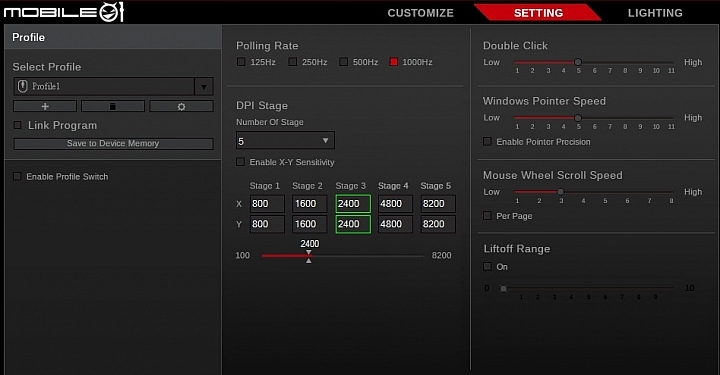Viewport: 720px width, 375px height.
Task: Click Stage 2 X value 1600 field
Action: 310,204
